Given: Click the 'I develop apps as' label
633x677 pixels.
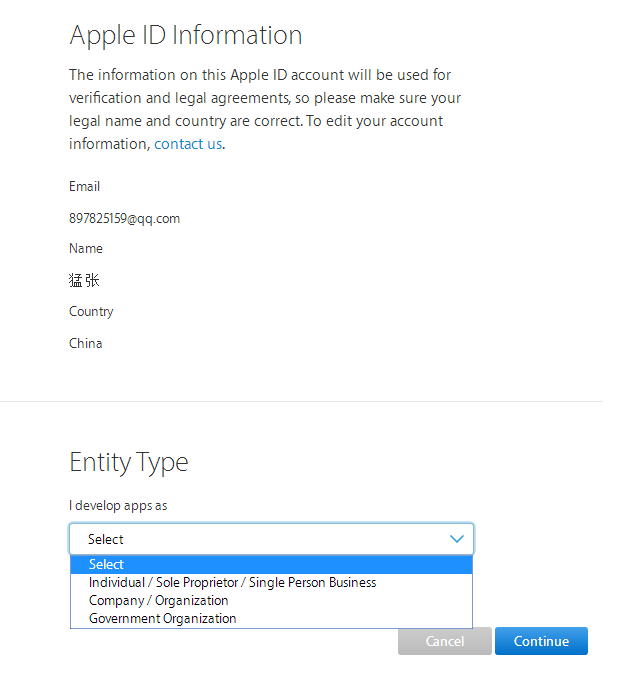Looking at the screenshot, I should [x=118, y=505].
